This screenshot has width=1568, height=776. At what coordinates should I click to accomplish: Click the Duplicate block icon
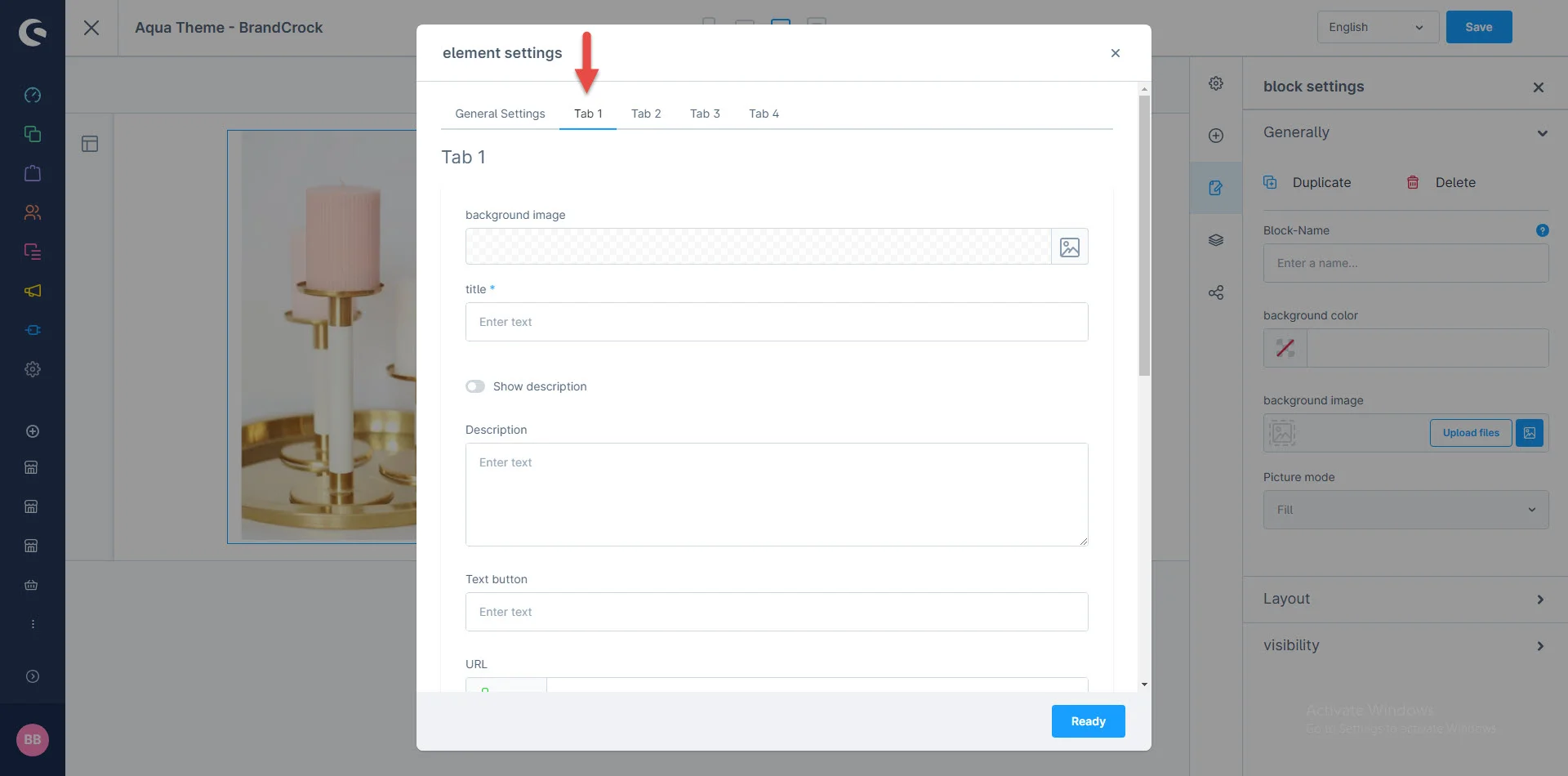(x=1270, y=182)
